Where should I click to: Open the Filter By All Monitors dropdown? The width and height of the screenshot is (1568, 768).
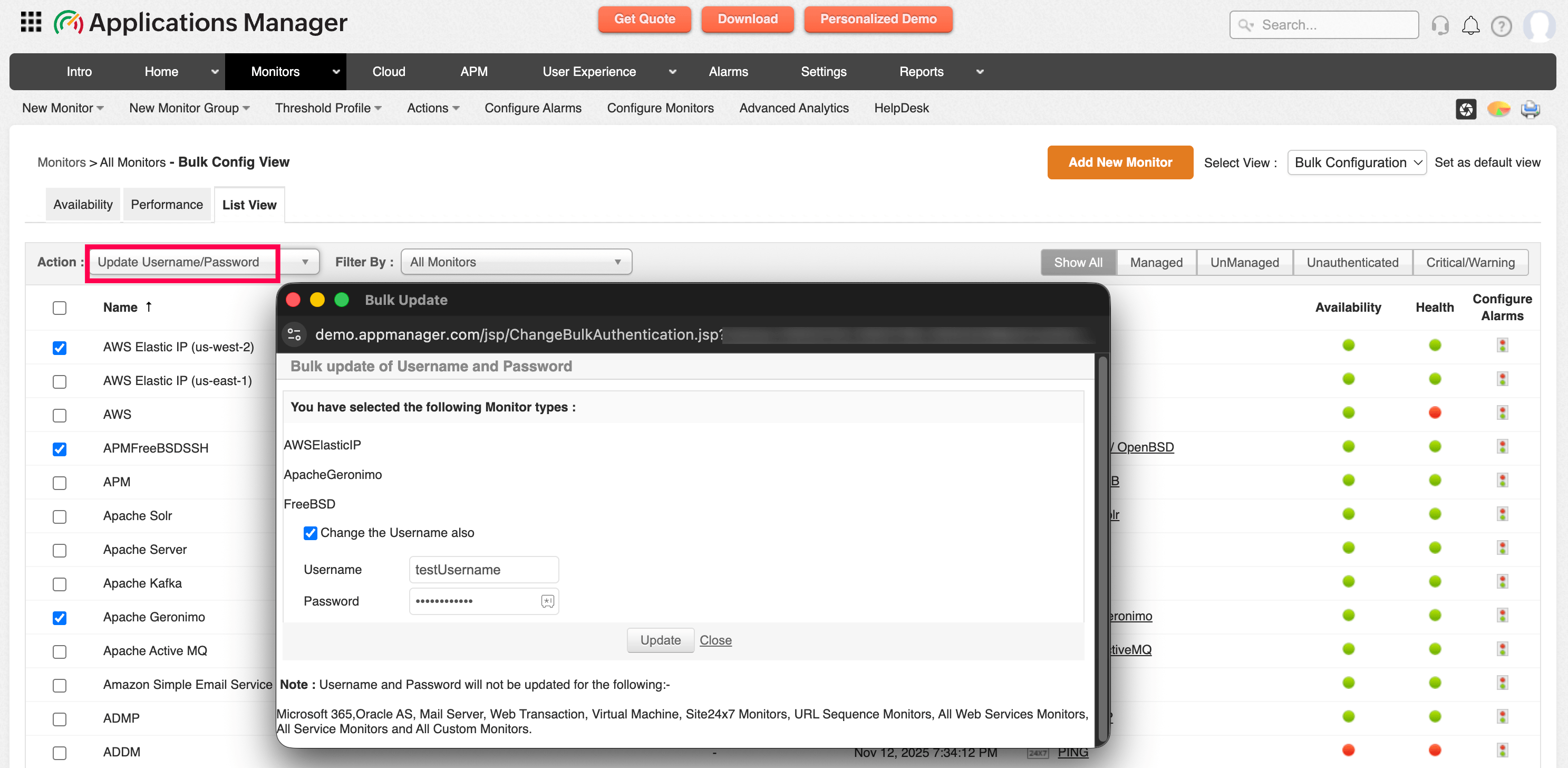tap(516, 262)
